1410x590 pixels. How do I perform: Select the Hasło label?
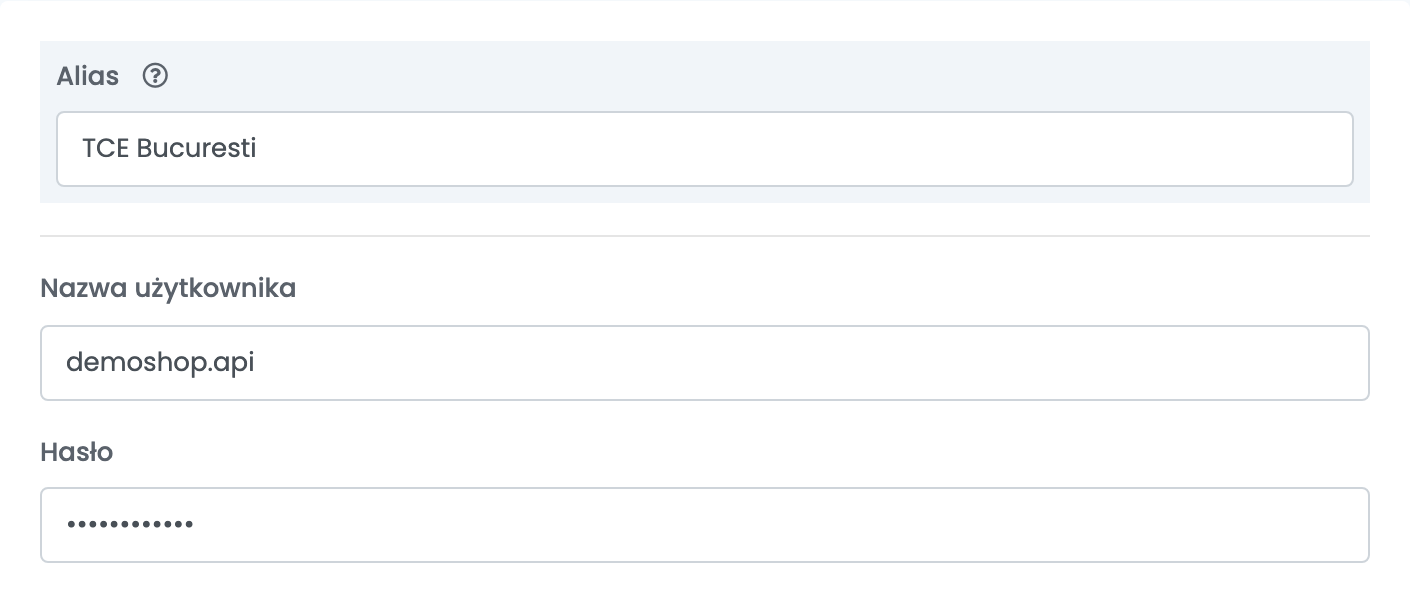tap(77, 452)
